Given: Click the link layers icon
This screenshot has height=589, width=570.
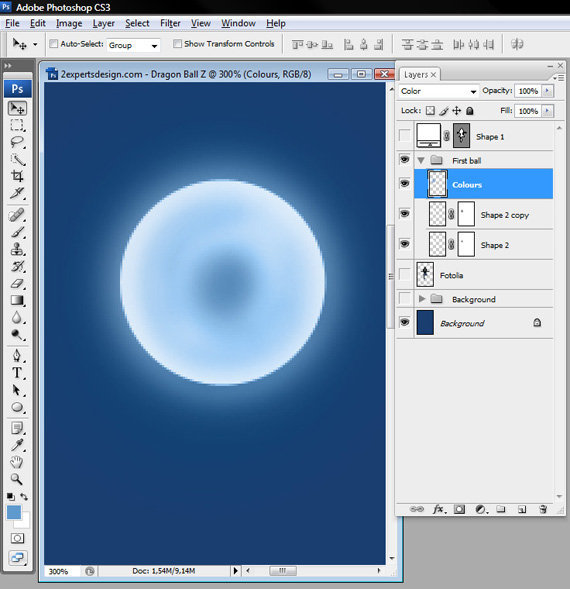Looking at the screenshot, I should 416,509.
